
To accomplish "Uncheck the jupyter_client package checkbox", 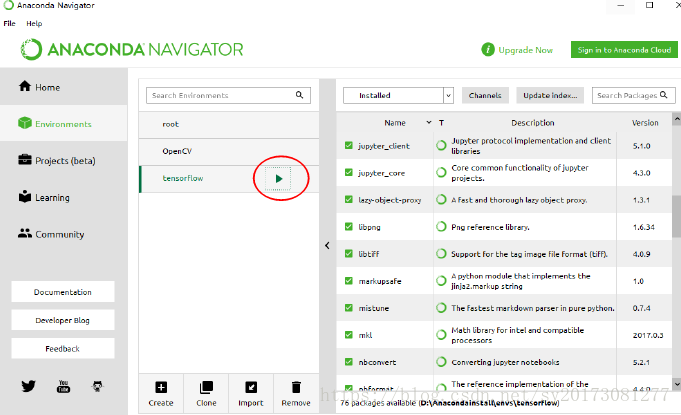I will 348,145.
